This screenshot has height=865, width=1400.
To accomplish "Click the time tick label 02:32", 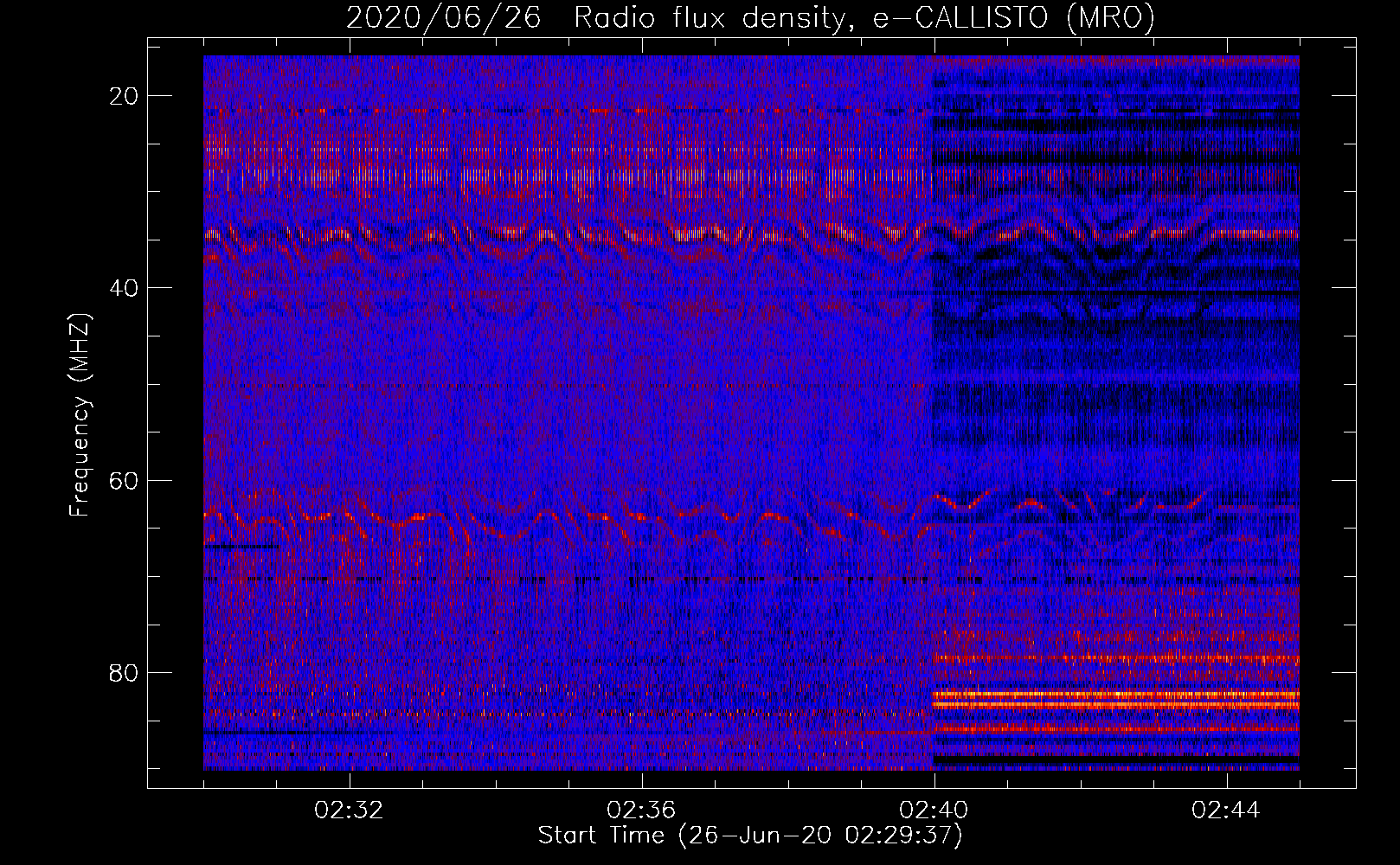I will click(349, 811).
